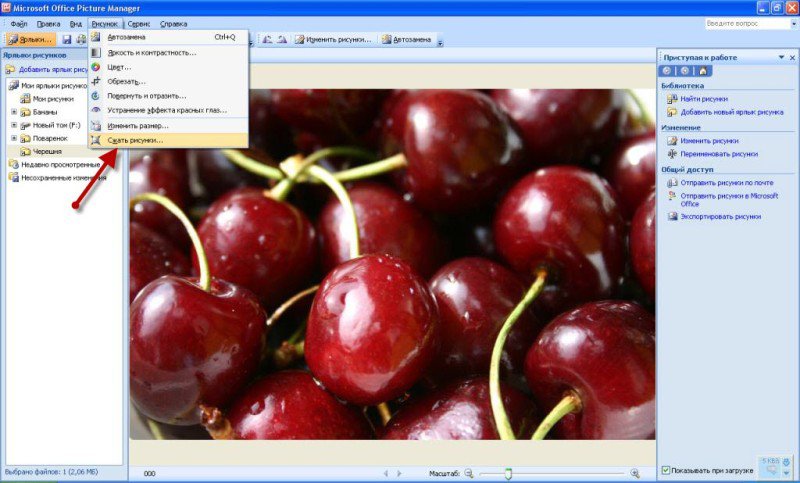
Task: Click zoom-in magnifier at slider's right end
Action: (634, 473)
